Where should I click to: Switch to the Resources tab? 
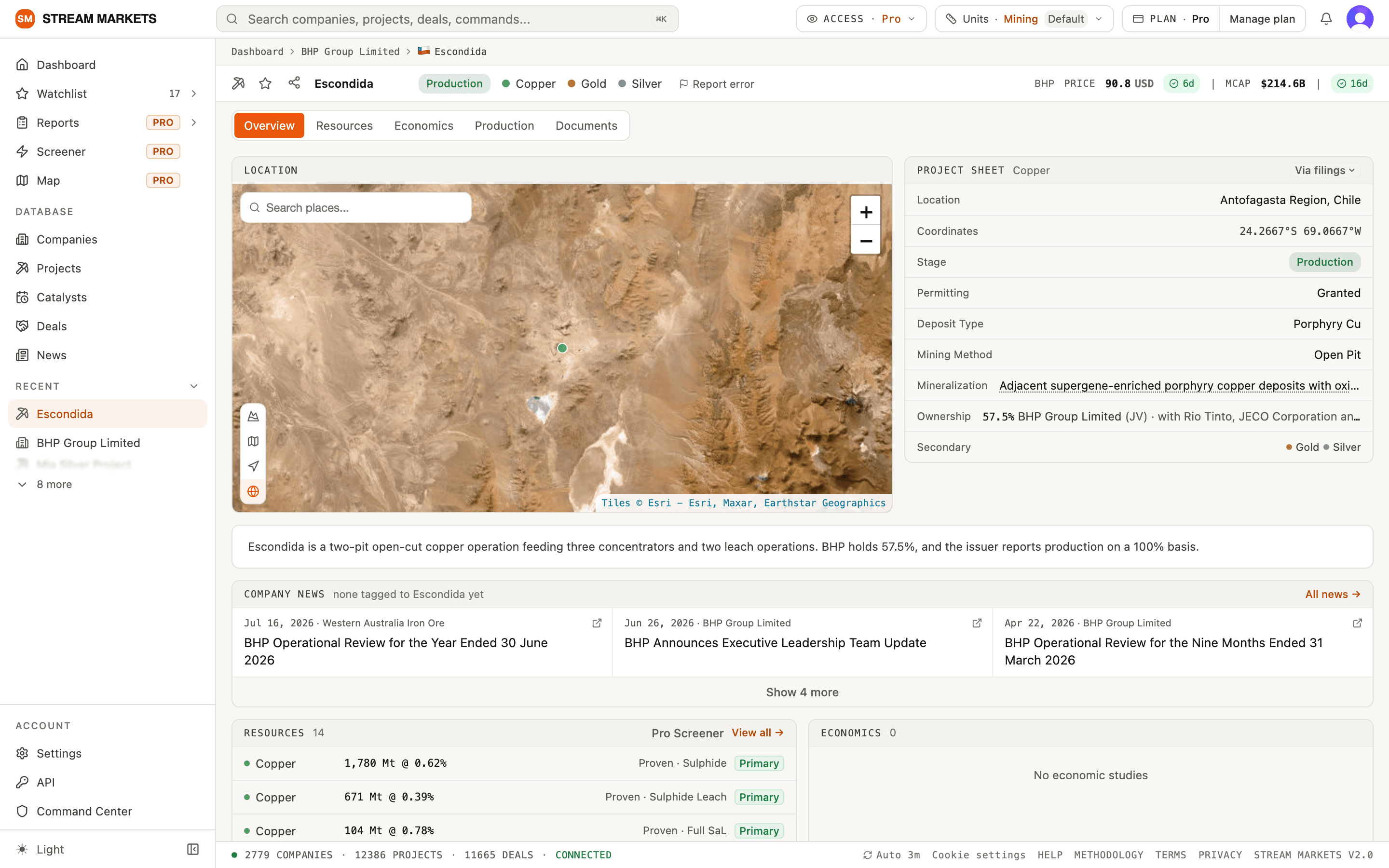click(344, 125)
